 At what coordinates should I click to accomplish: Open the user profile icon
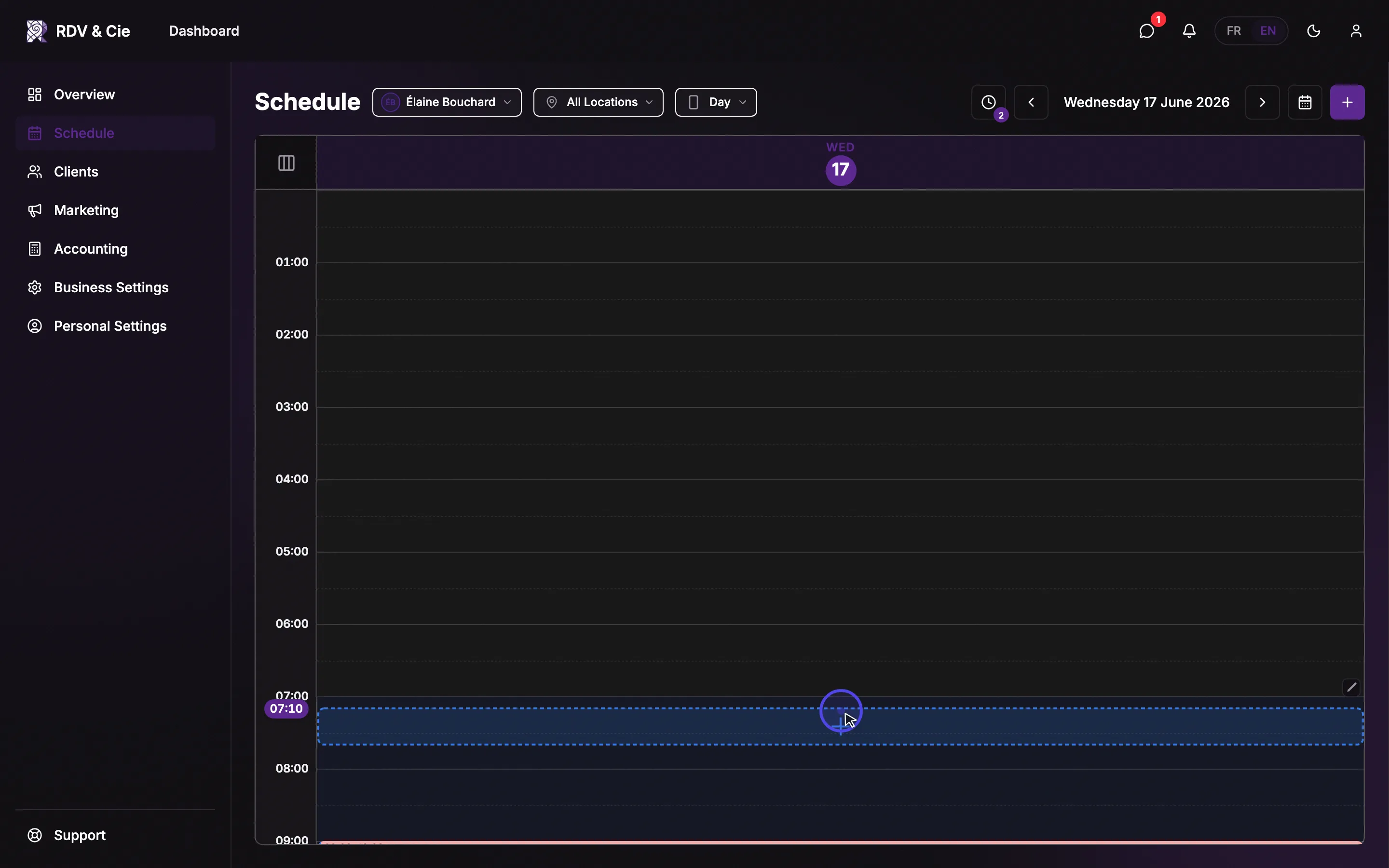click(1356, 31)
